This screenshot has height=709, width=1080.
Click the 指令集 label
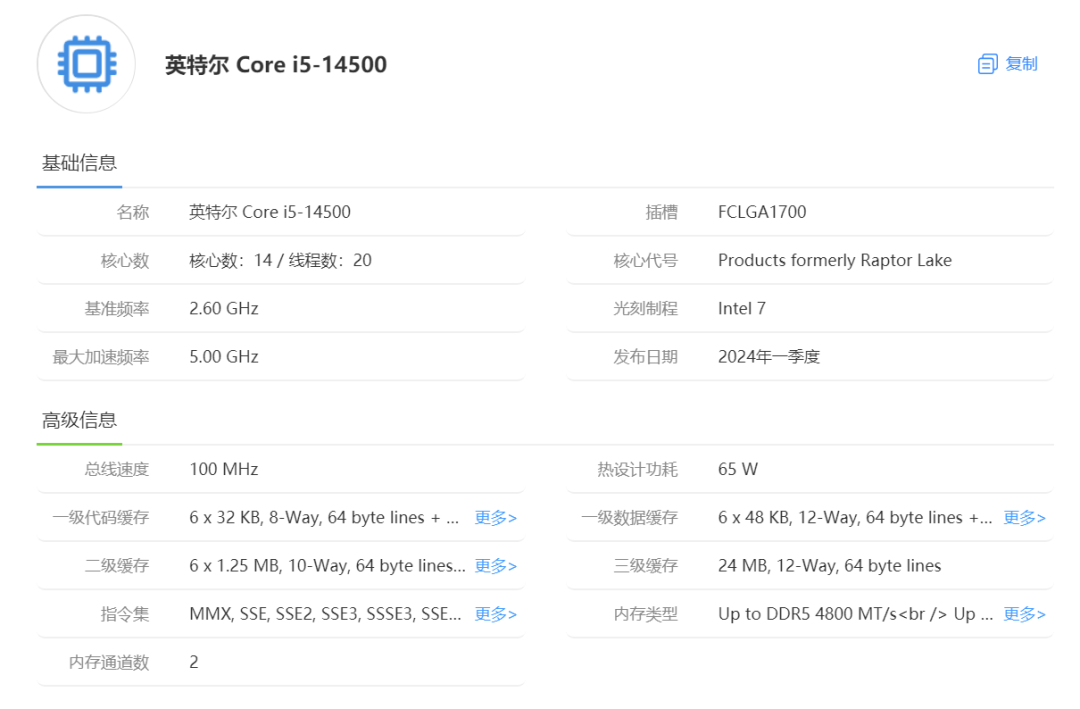(x=125, y=614)
